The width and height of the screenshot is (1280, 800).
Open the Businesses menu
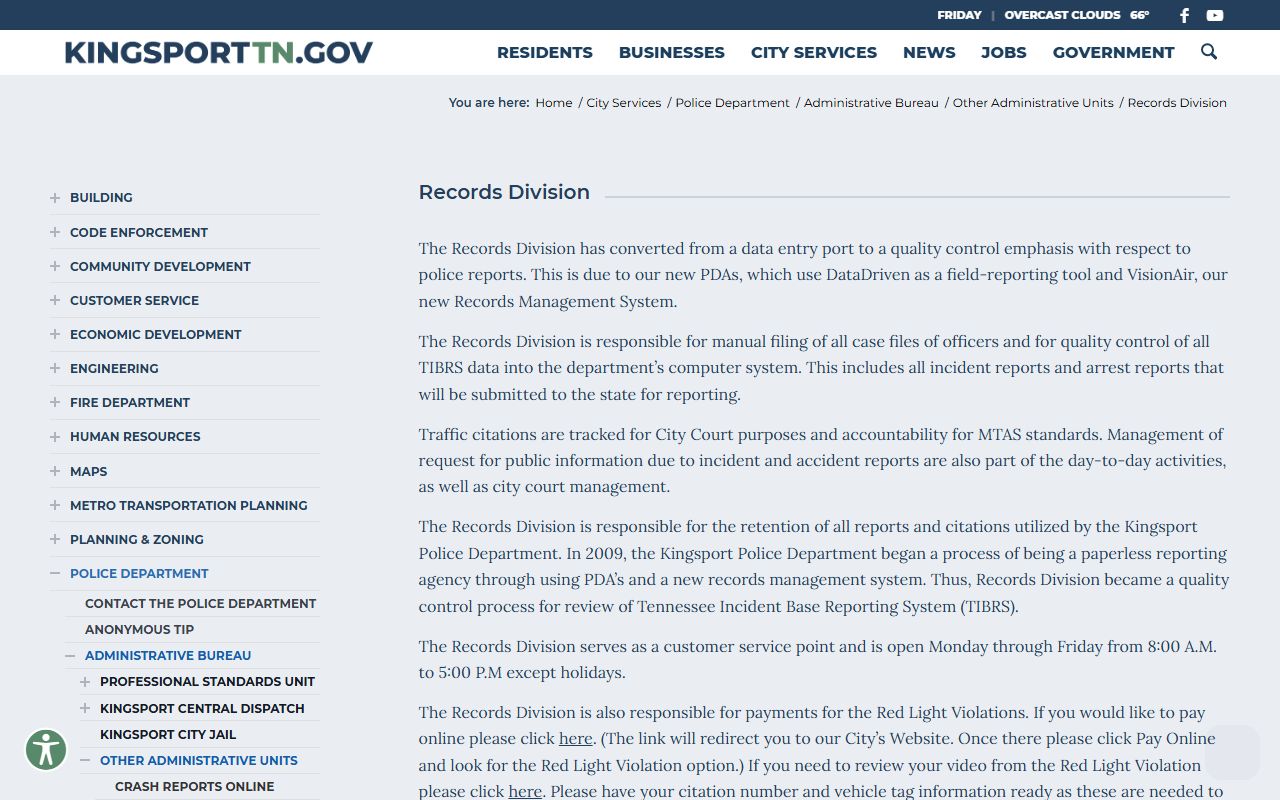click(x=672, y=52)
